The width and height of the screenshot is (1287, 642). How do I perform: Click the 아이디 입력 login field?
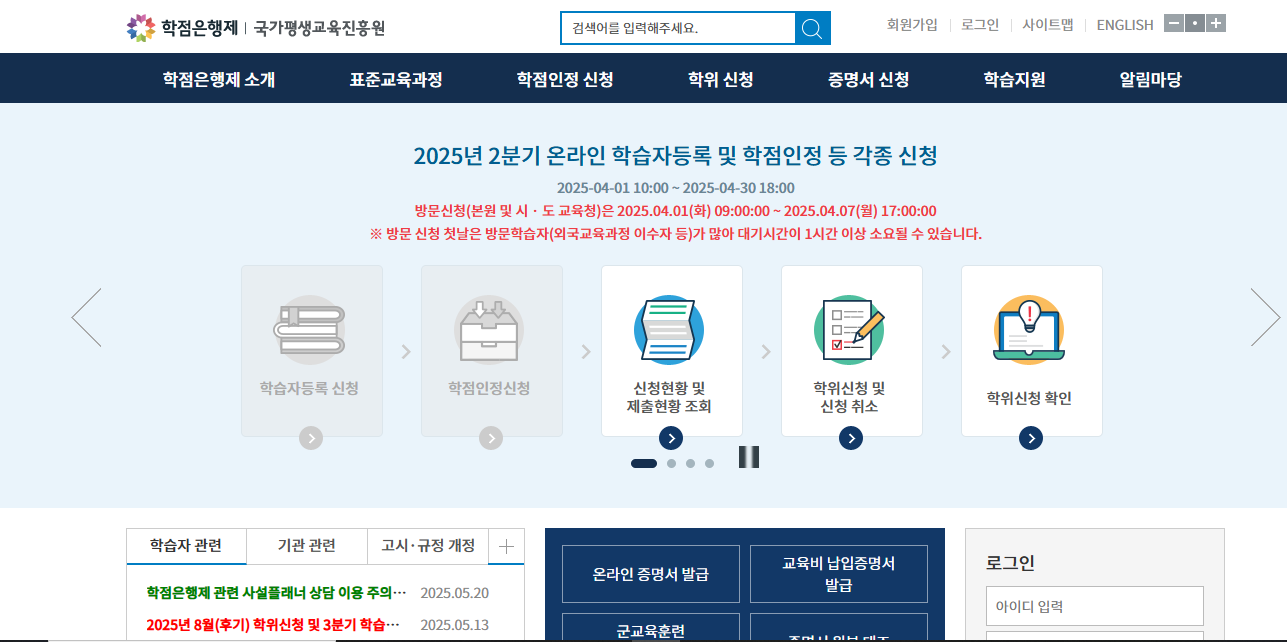pos(1094,605)
